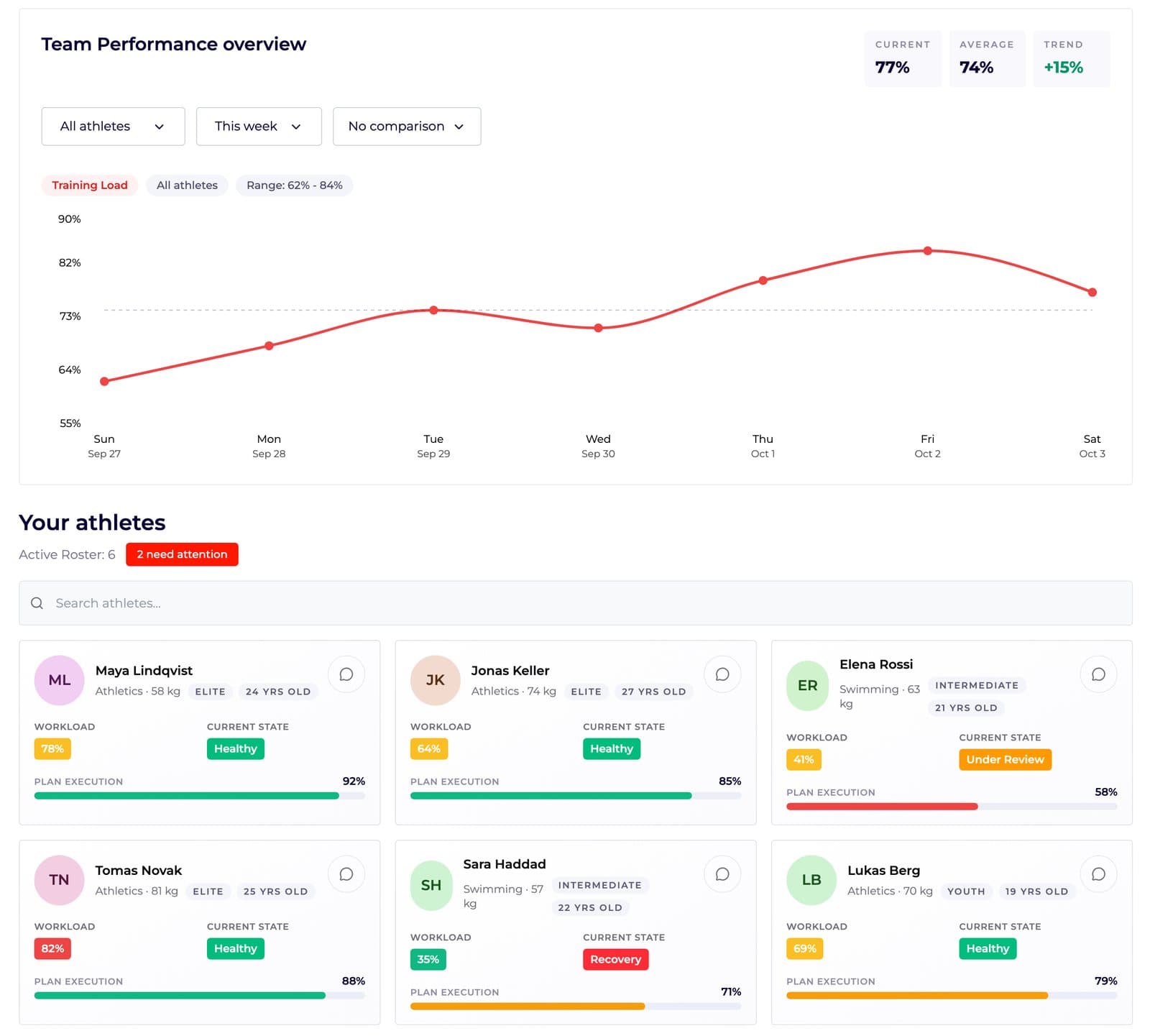Click Elena Rossi's red plan execution bar

tap(952, 807)
